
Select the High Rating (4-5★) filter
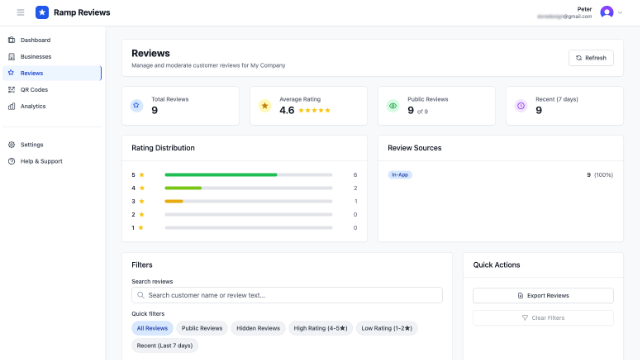(320, 328)
